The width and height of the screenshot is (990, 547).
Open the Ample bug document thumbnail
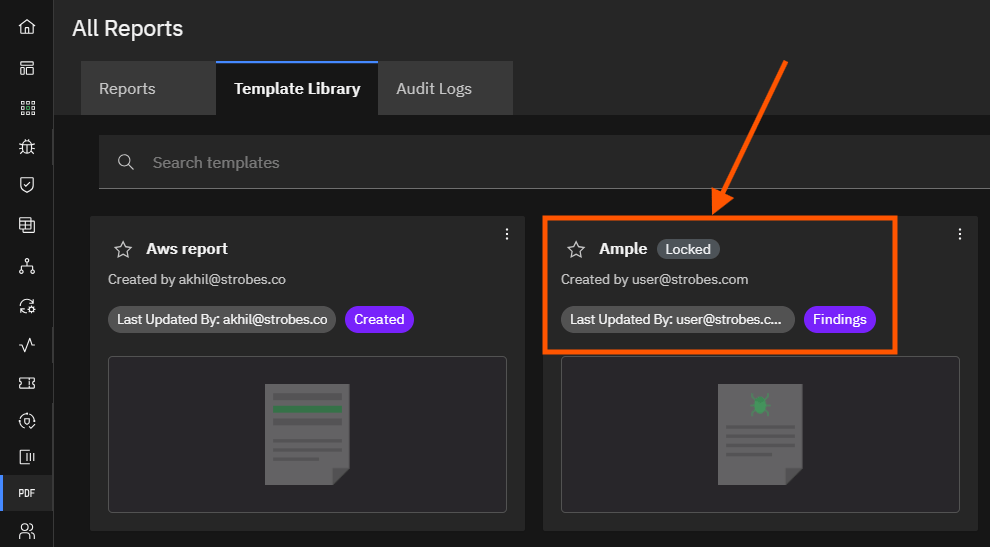760,435
